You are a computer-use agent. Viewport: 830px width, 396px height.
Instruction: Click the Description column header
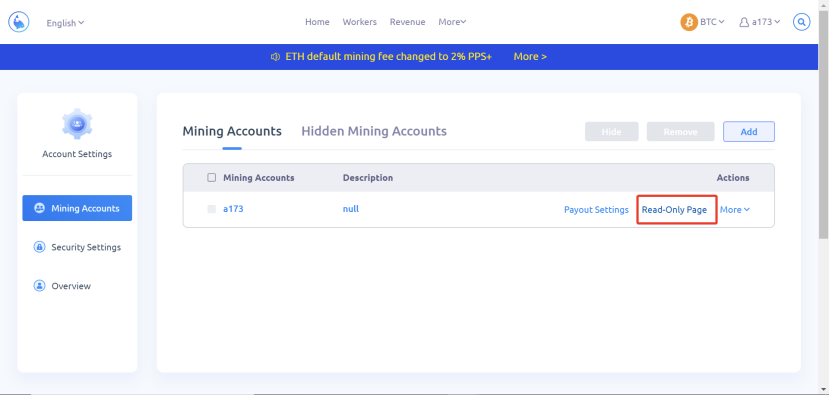368,178
